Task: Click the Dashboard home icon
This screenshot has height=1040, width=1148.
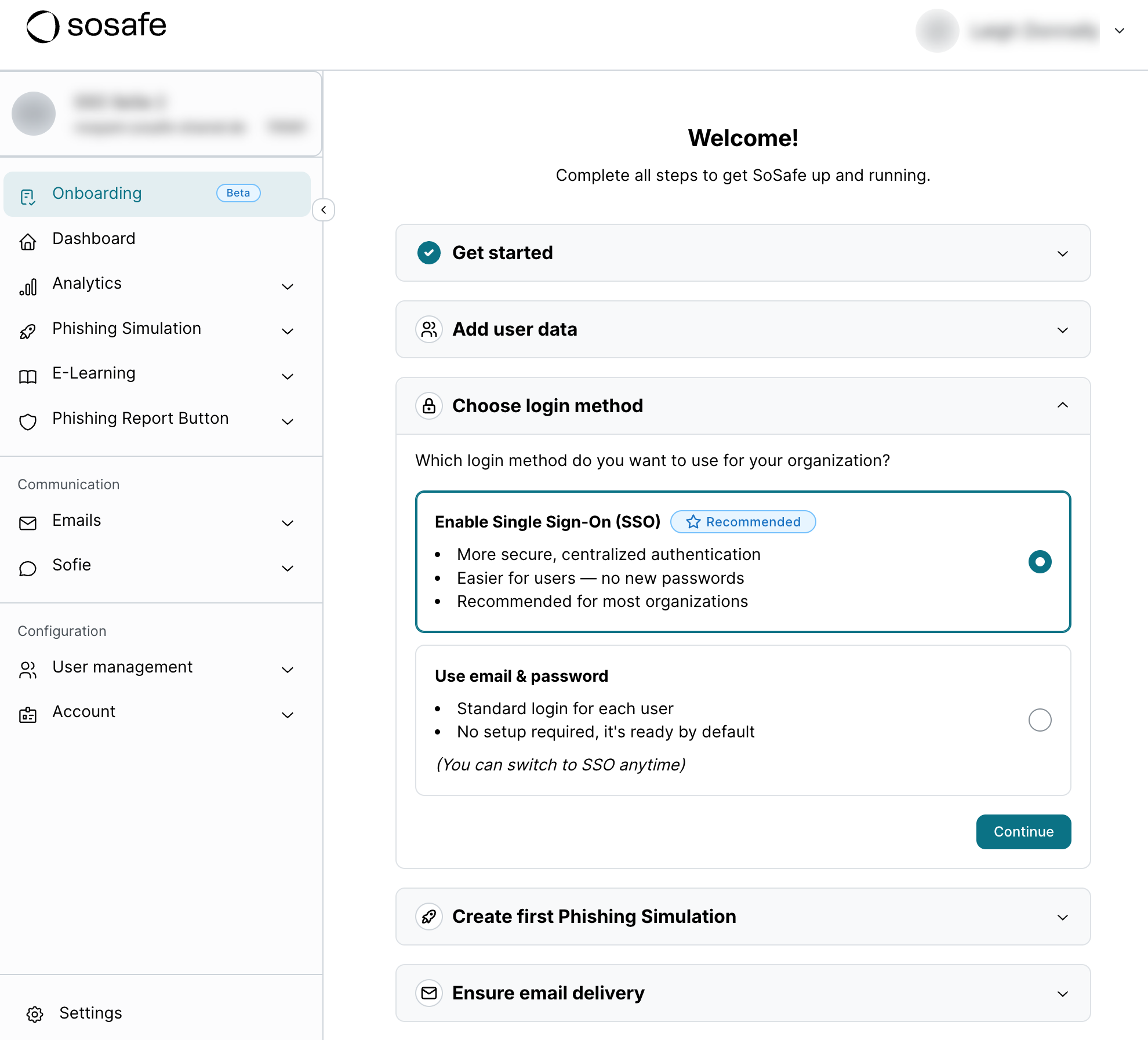Action: point(28,241)
